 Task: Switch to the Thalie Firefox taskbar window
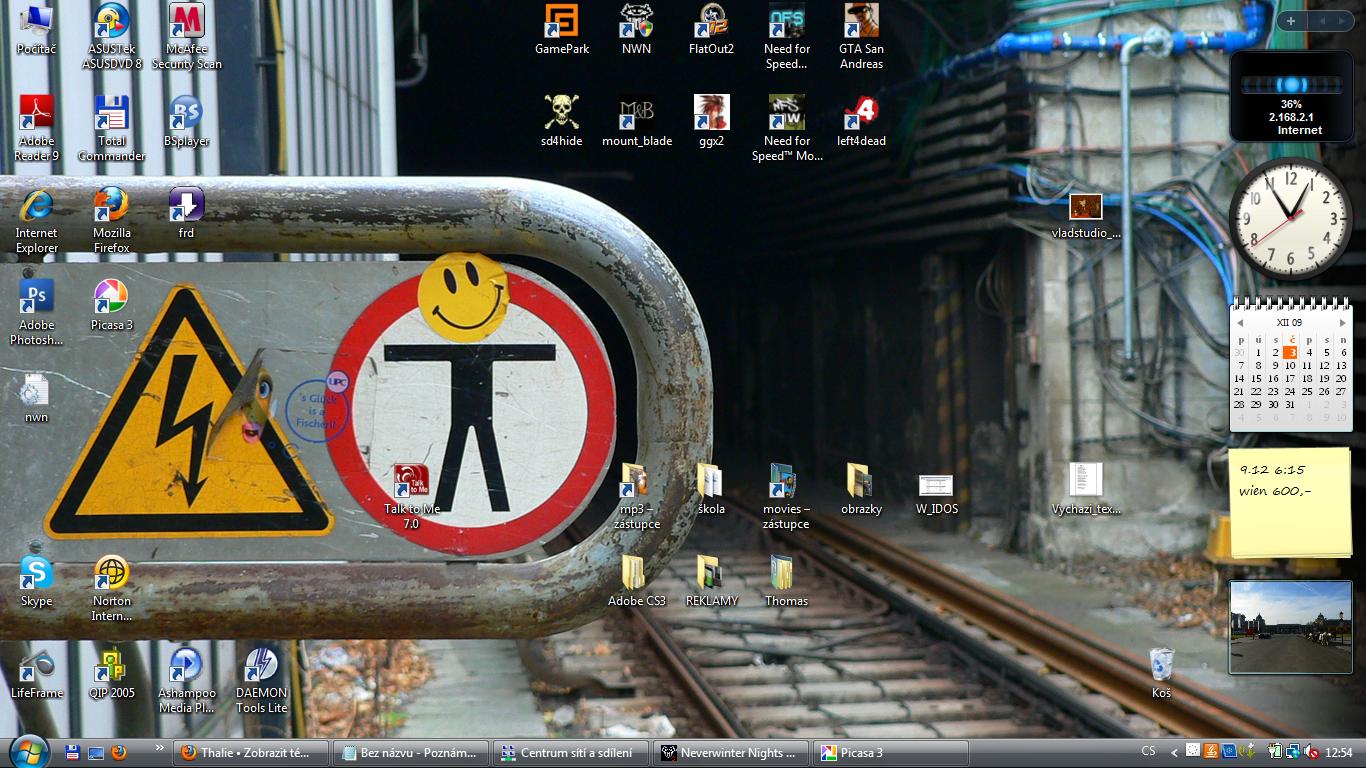point(252,753)
